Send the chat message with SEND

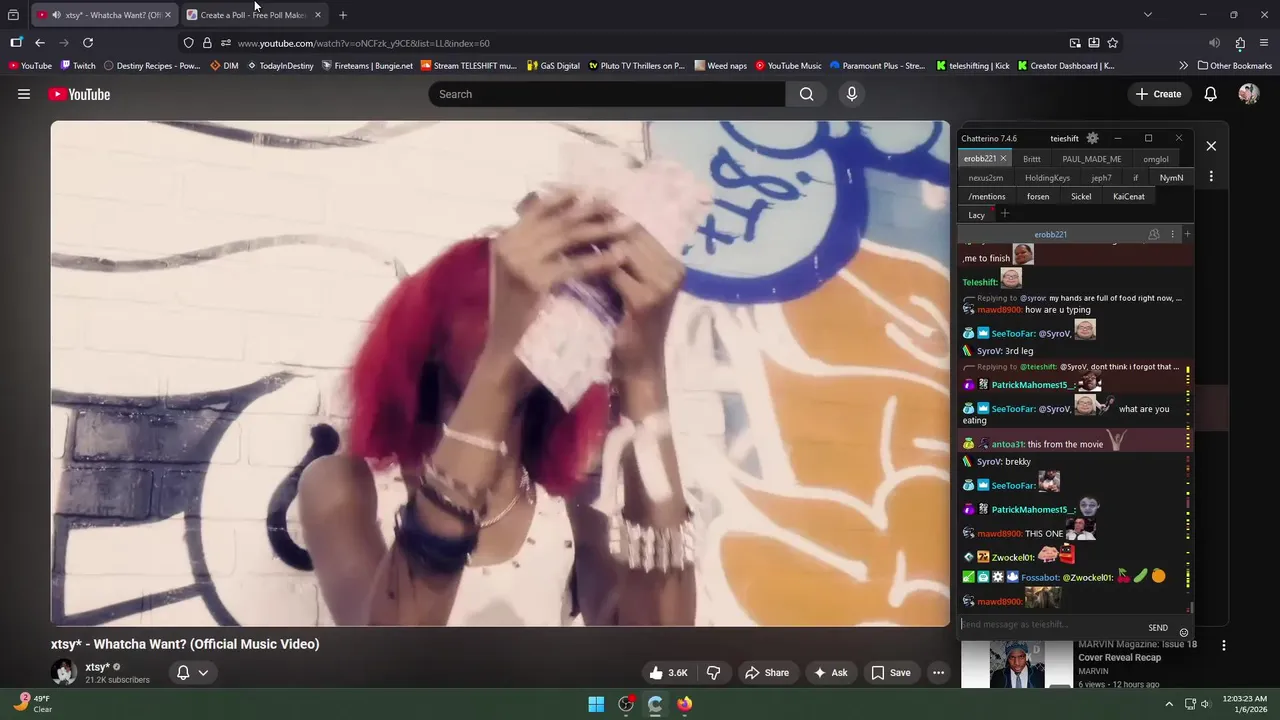coord(1158,628)
